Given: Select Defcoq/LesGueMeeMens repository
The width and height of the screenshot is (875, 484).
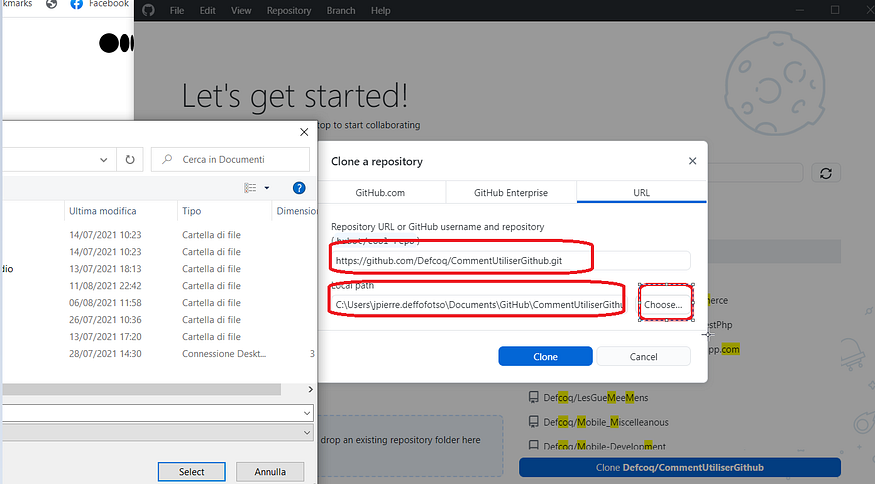Looking at the screenshot, I should pos(595,397).
